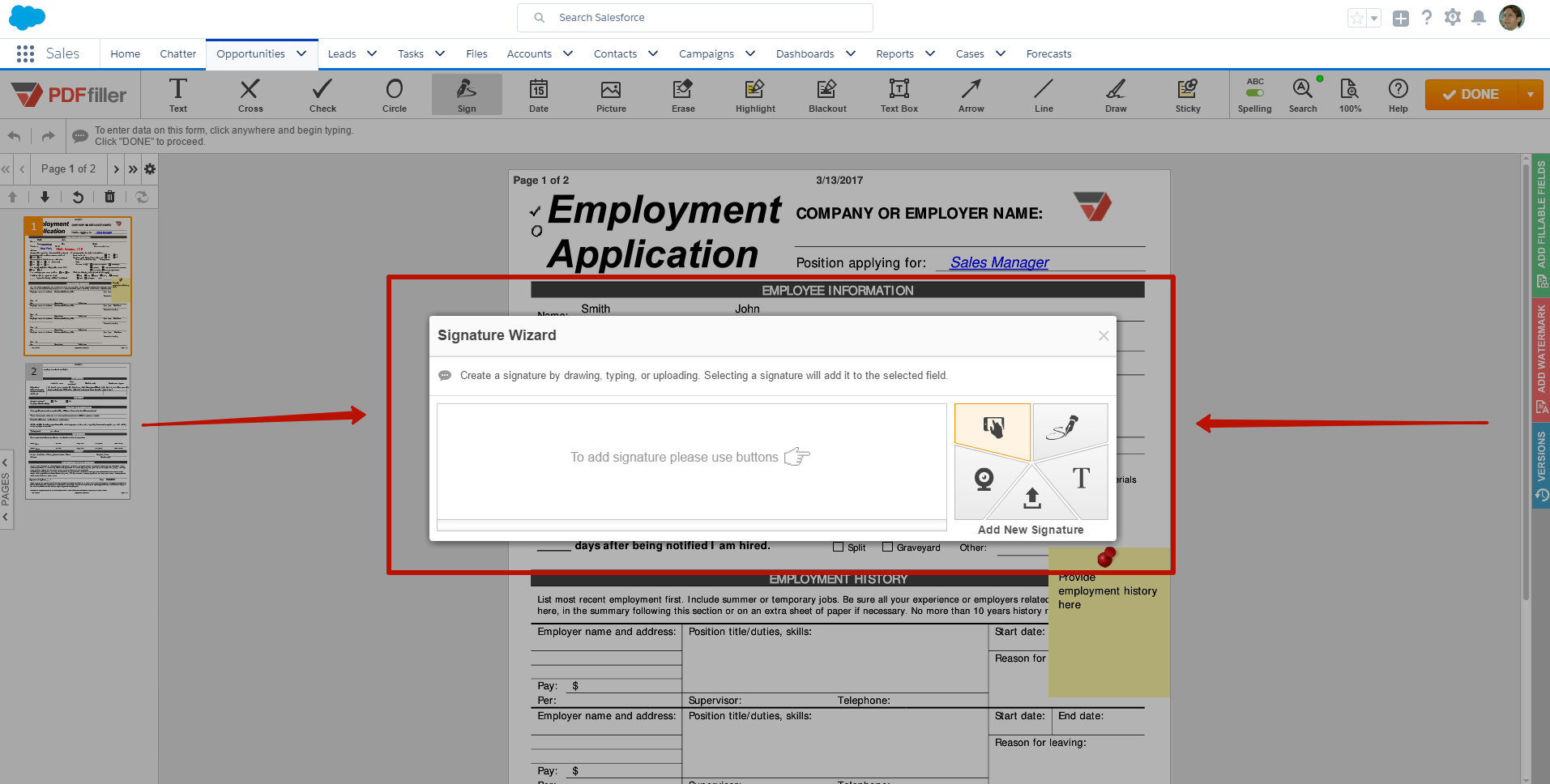Open the Cases tab
This screenshot has height=784, width=1550.
[x=970, y=54]
